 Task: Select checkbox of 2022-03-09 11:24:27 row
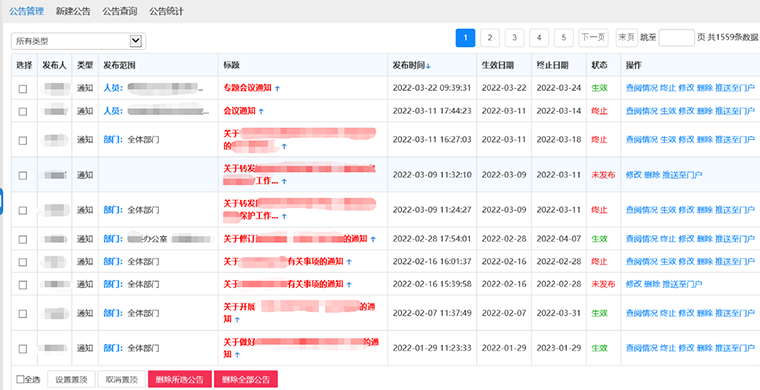(x=23, y=210)
